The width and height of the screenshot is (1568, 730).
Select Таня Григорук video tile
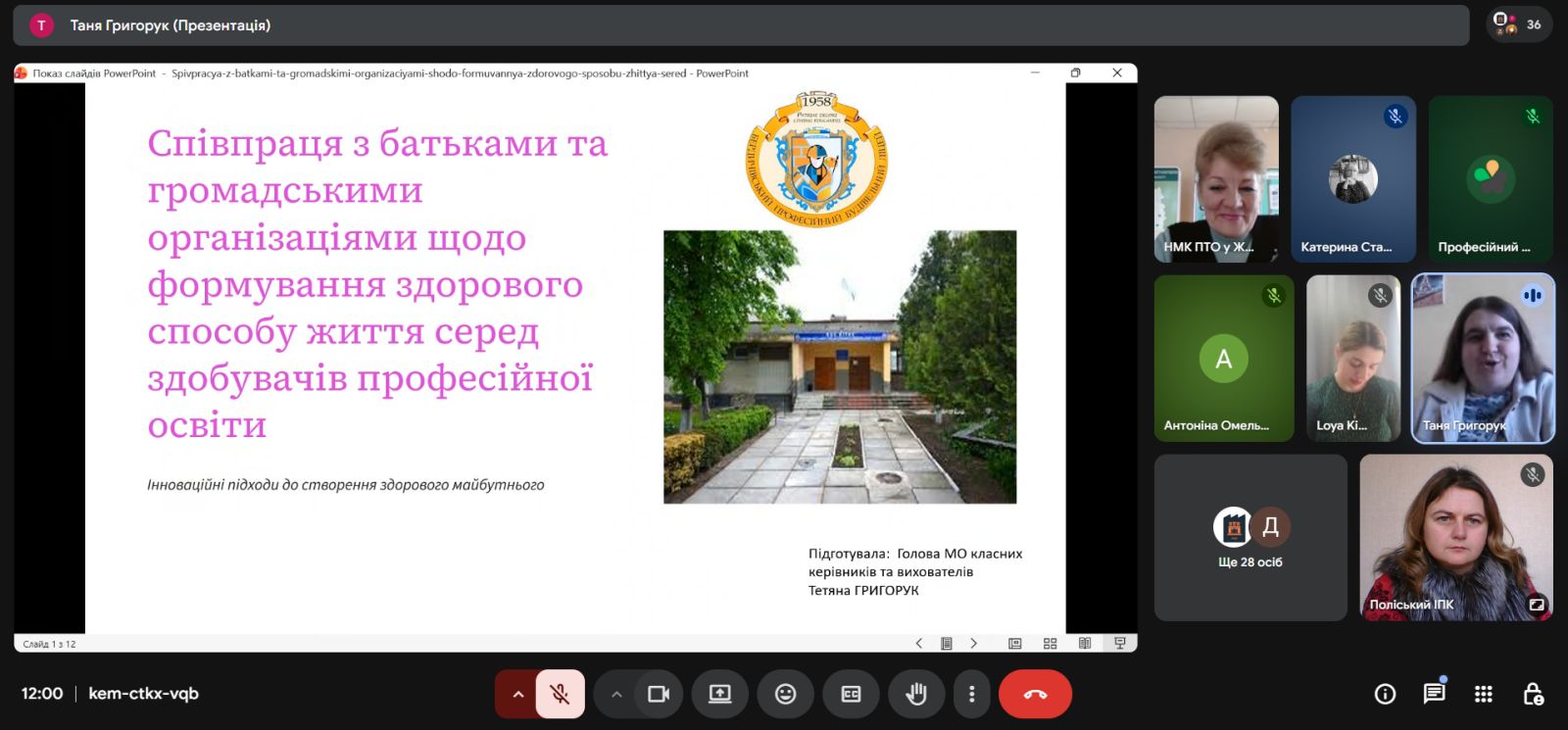[x=1482, y=359]
